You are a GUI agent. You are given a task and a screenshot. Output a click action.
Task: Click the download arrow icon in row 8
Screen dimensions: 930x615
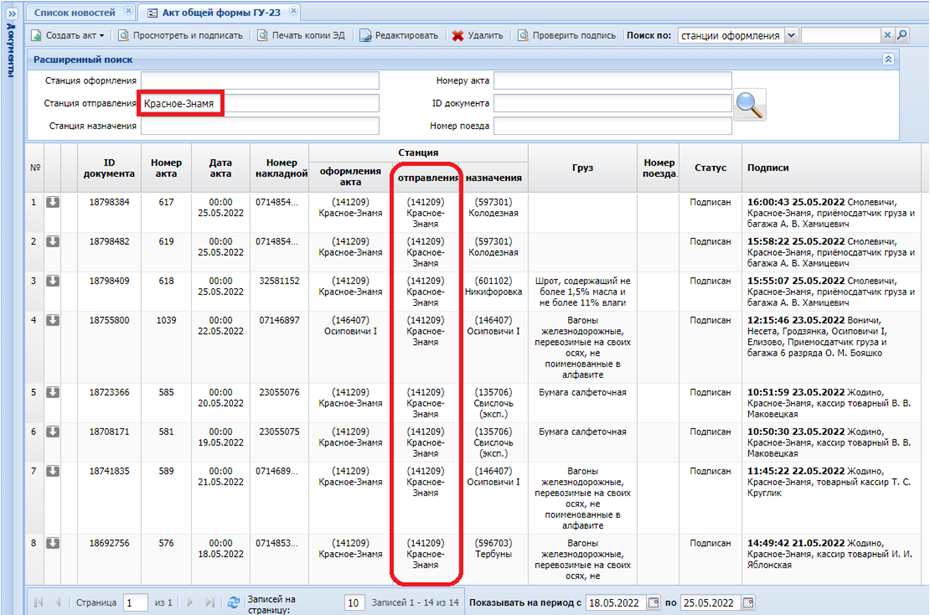(53, 543)
